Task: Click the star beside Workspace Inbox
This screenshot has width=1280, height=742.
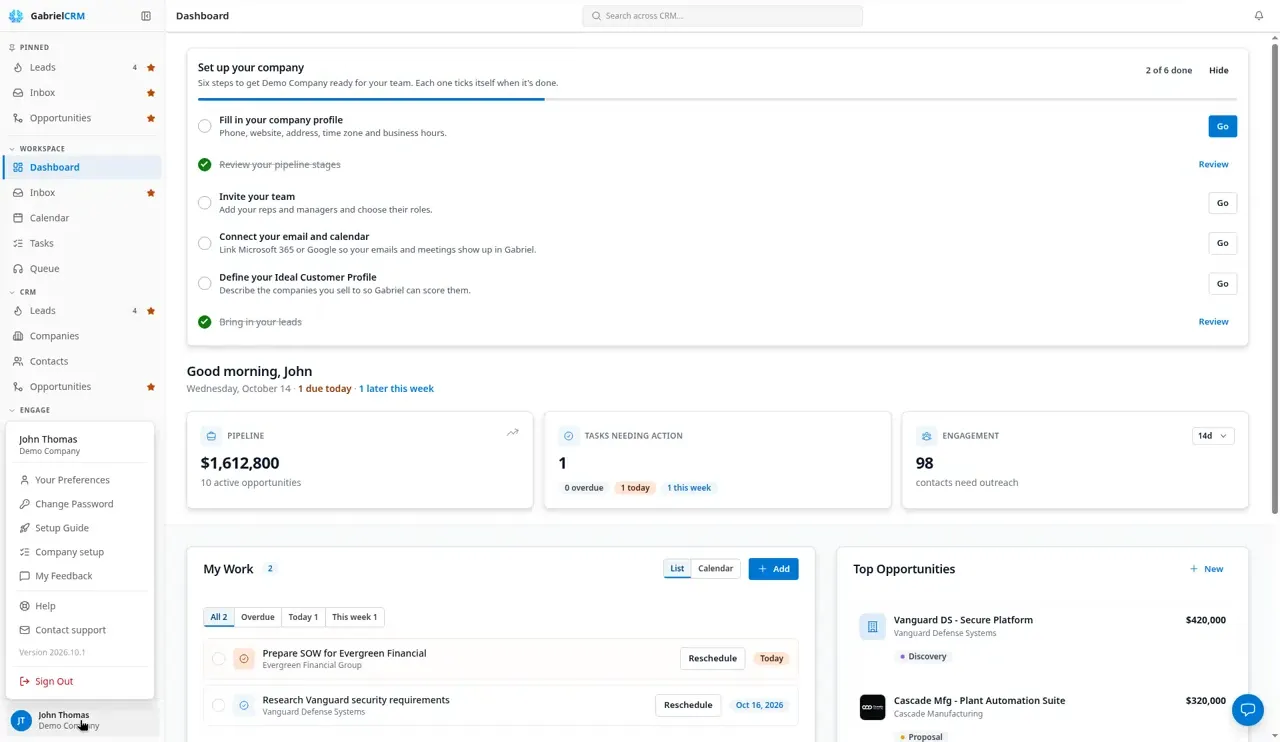Action: point(151,193)
